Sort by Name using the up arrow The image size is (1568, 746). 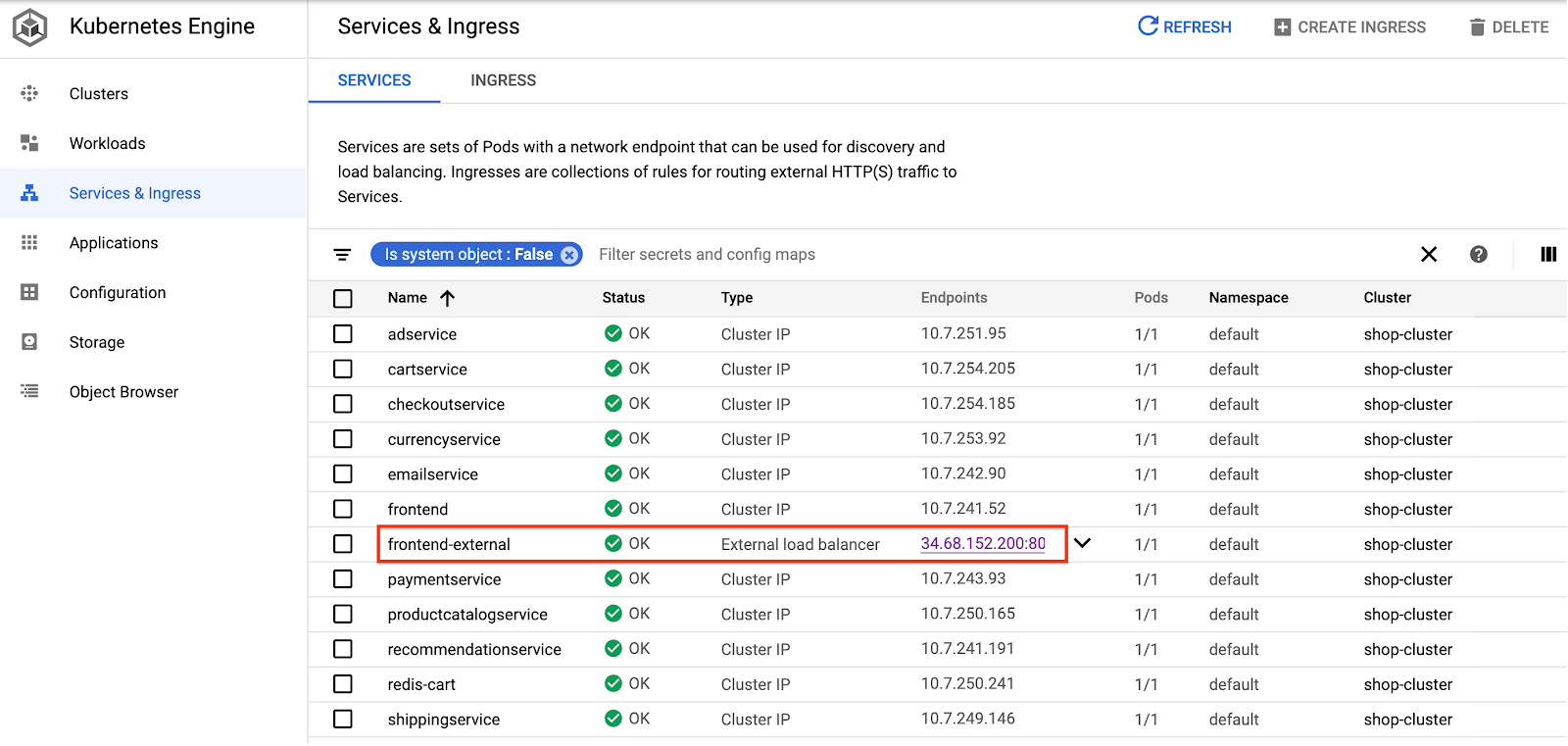pyautogui.click(x=447, y=298)
